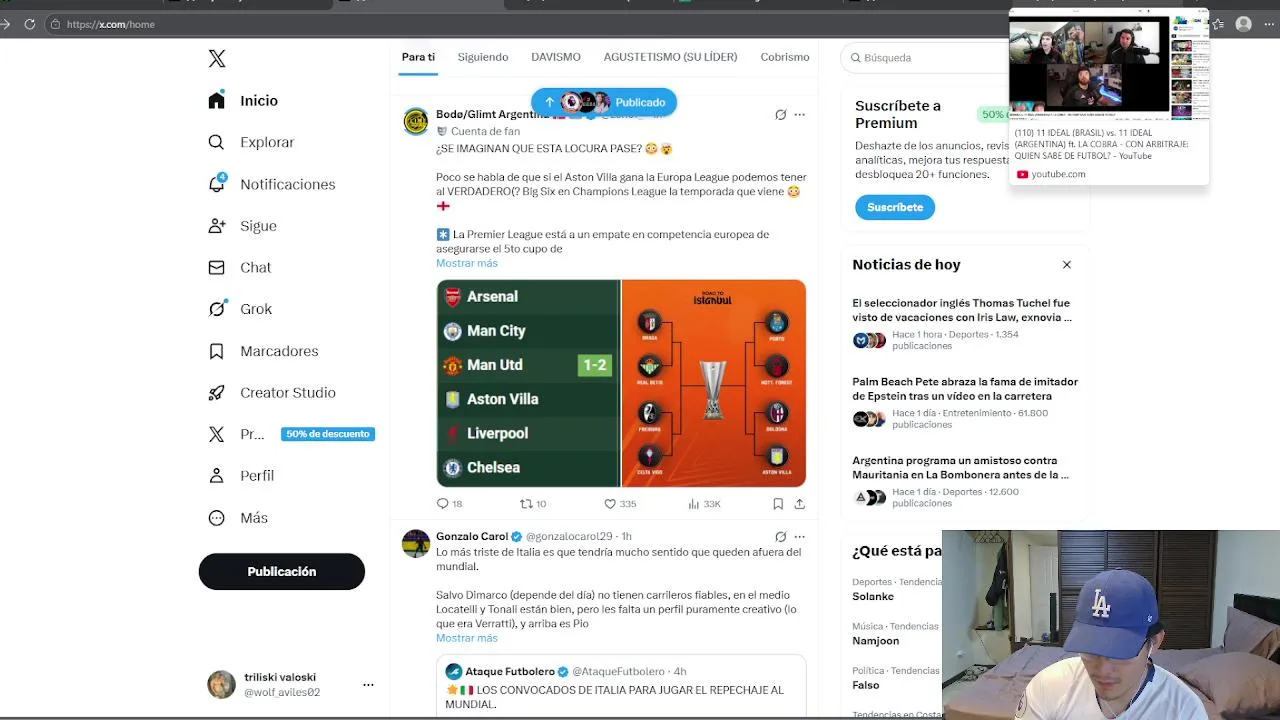Open Bodø/Glimt Argentina profile avatar

click(x=416, y=122)
